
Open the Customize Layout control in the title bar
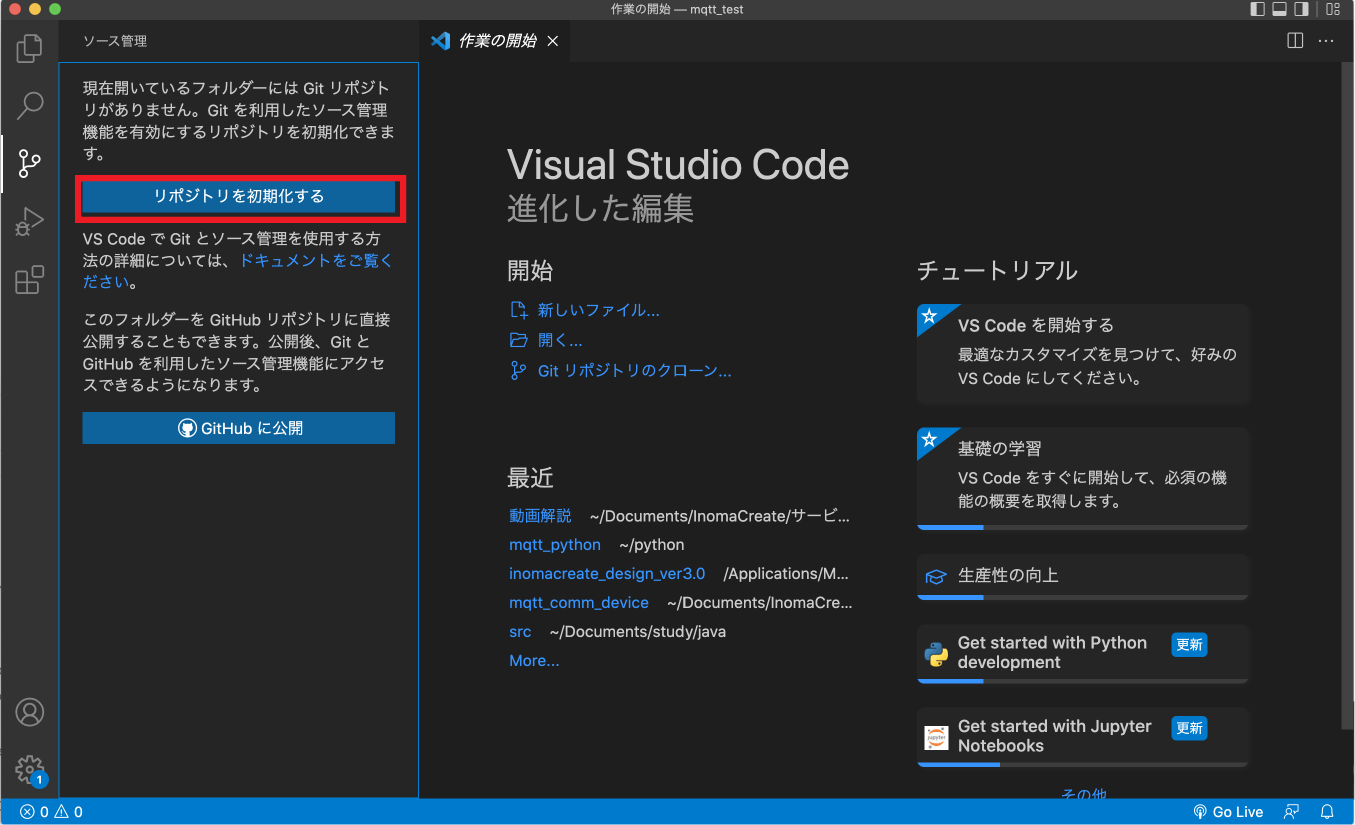point(1332,9)
